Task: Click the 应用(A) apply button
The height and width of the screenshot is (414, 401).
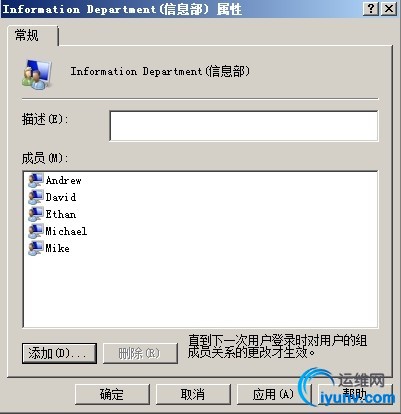Action: pyautogui.click(x=274, y=394)
